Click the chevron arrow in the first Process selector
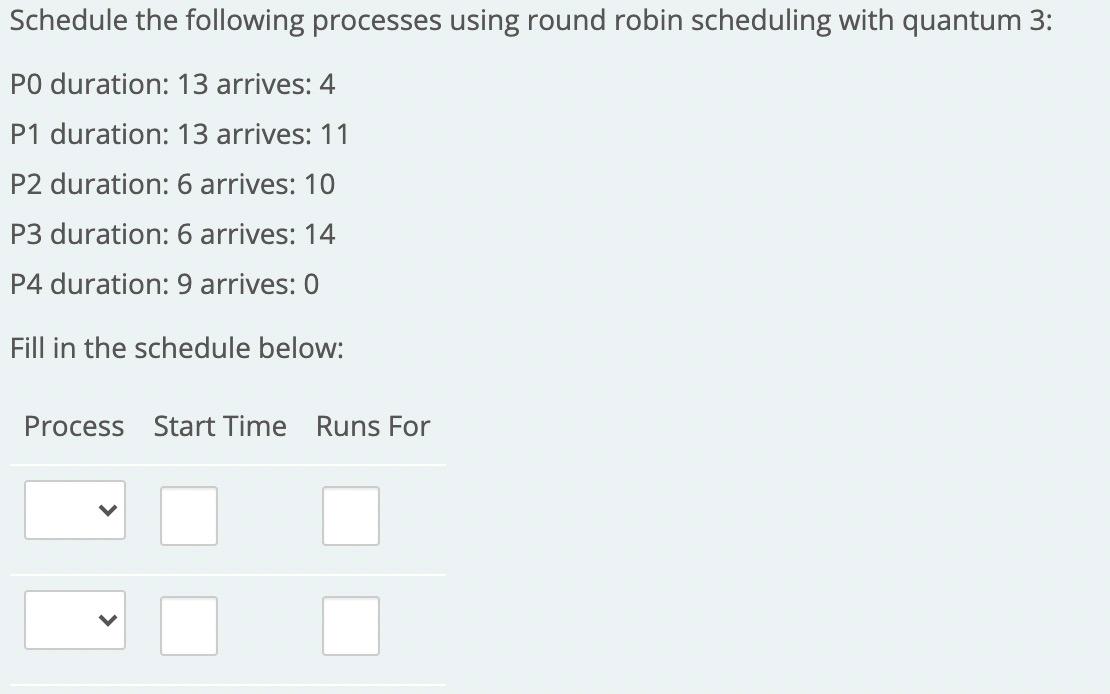This screenshot has width=1110, height=694. 107,510
